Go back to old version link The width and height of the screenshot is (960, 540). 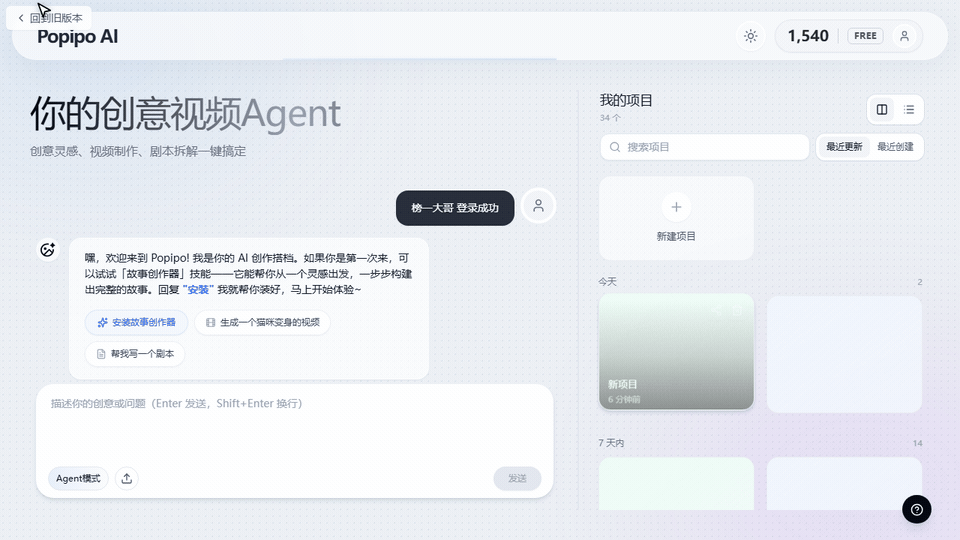[x=49, y=18]
